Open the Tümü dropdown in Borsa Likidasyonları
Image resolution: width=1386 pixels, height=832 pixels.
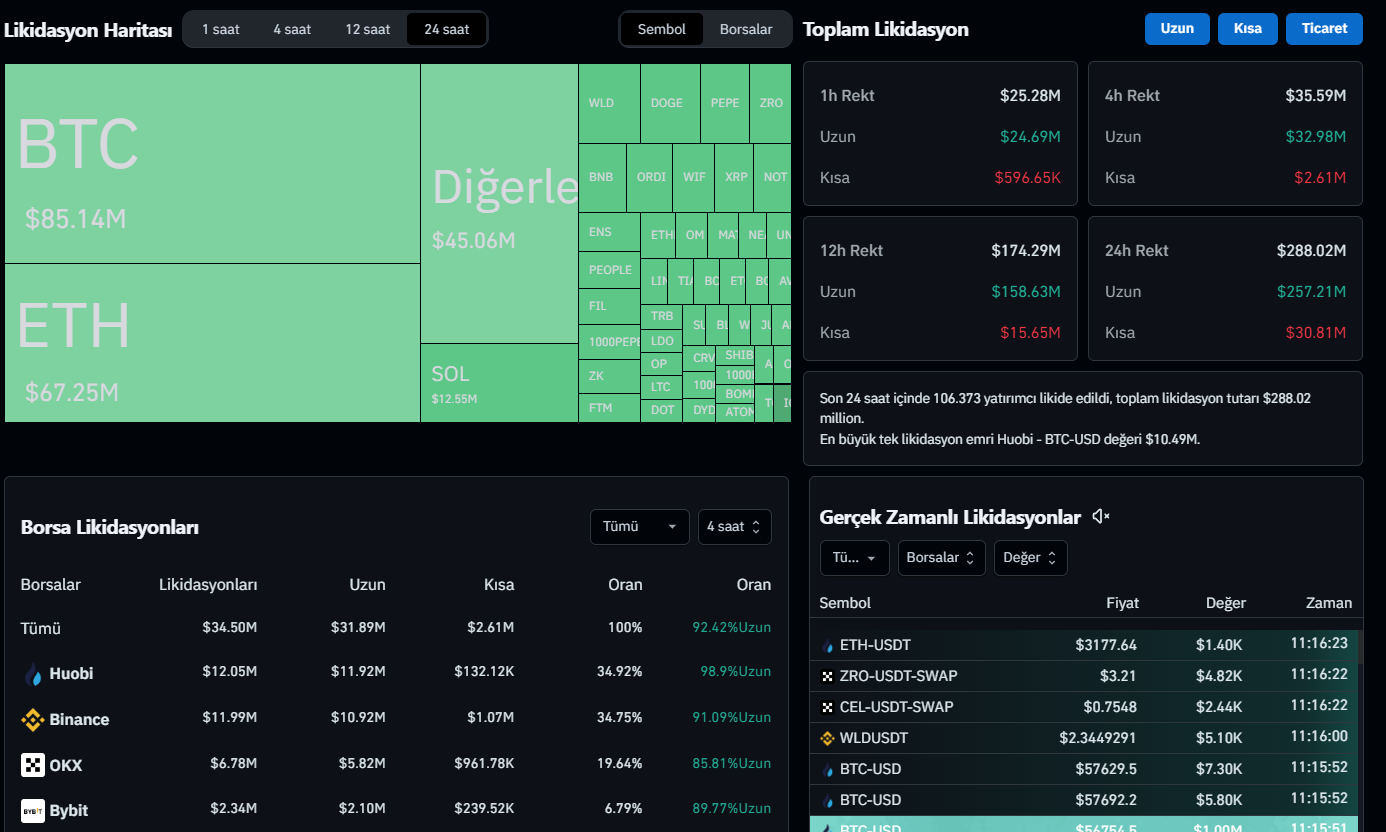tap(639, 526)
